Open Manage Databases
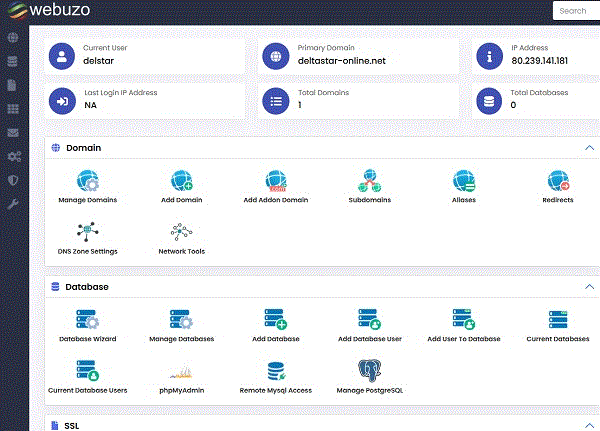Screen dimensions: 600x431 pos(181,325)
